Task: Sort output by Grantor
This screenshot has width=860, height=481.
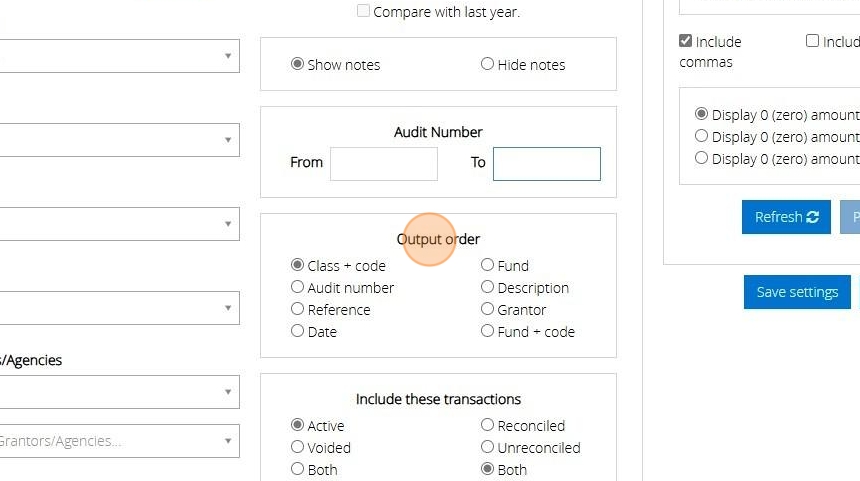Action: (488, 309)
